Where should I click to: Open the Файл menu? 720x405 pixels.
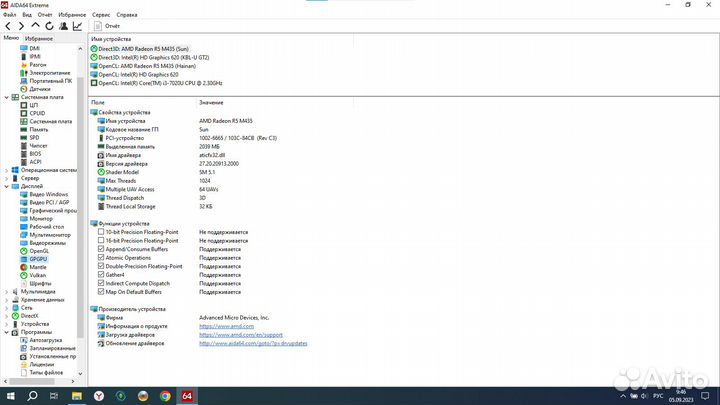[9, 15]
